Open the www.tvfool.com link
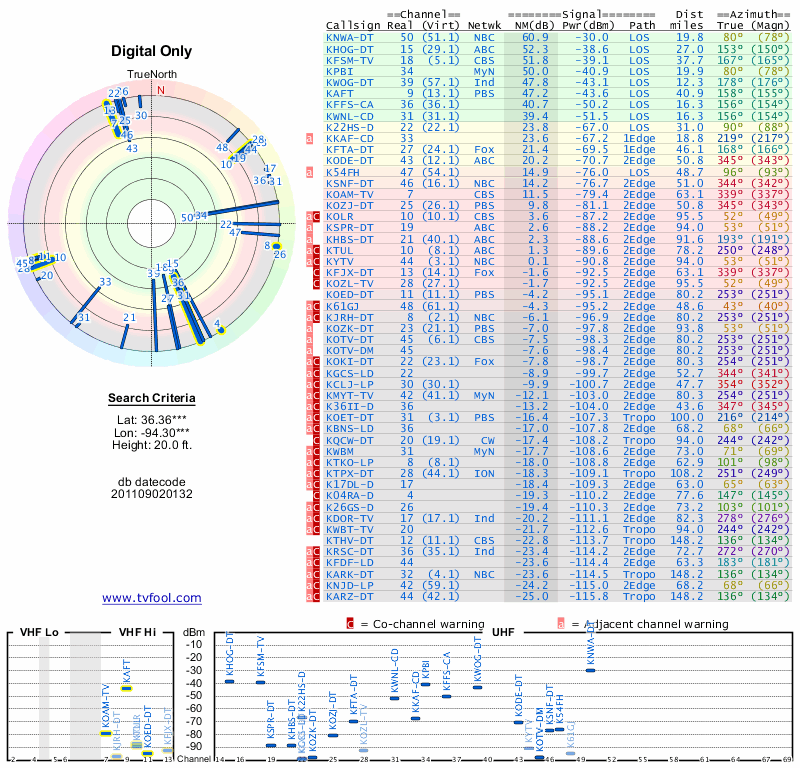 pos(152,598)
